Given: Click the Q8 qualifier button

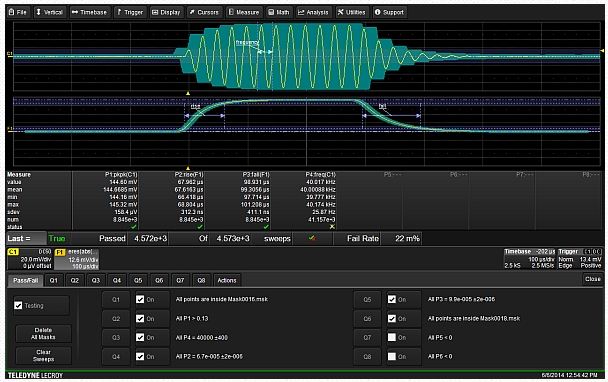Looking at the screenshot, I should pos(367,356).
